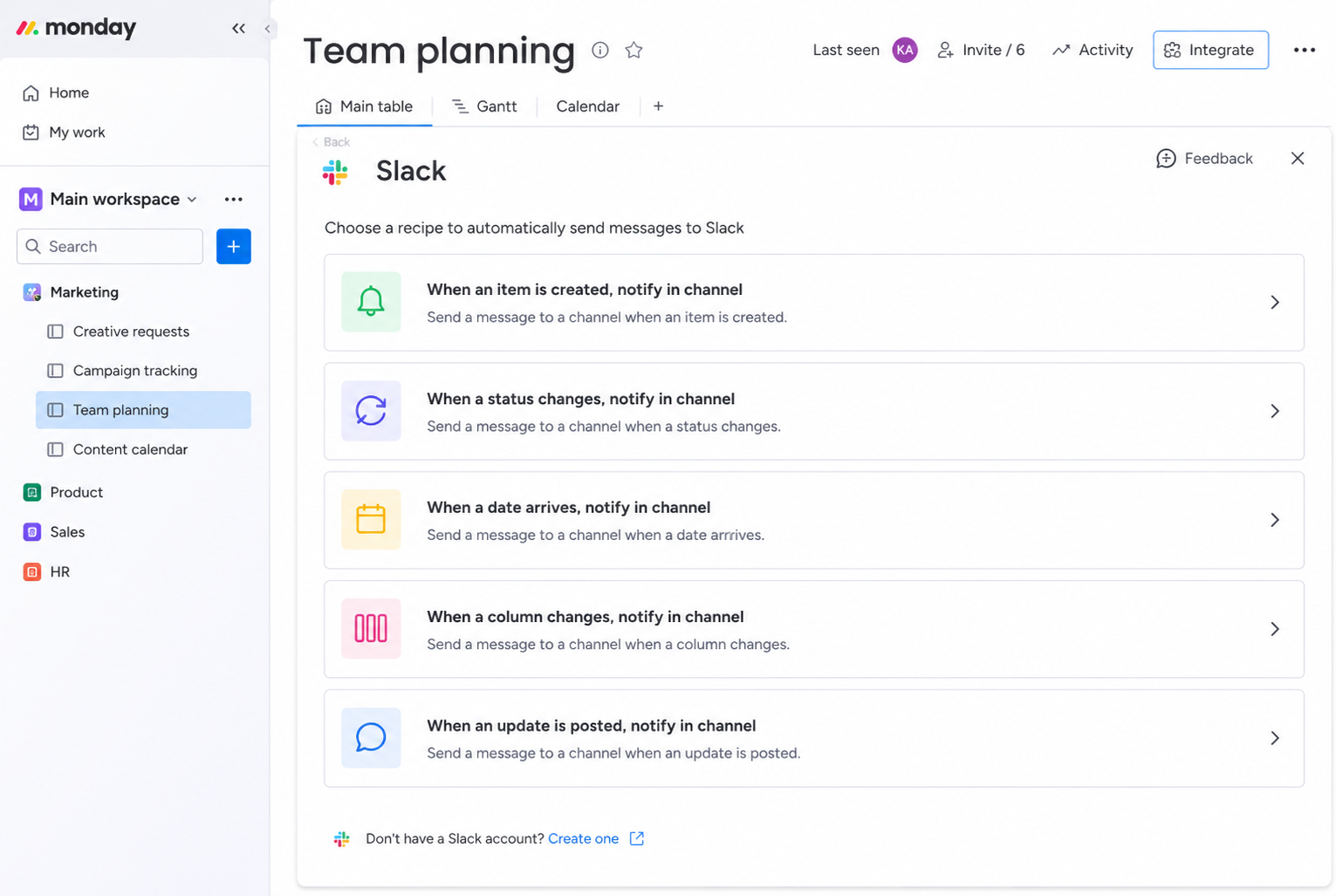Screen dimensions: 1336x896
Task: Click the blue plus add button
Action: (234, 247)
